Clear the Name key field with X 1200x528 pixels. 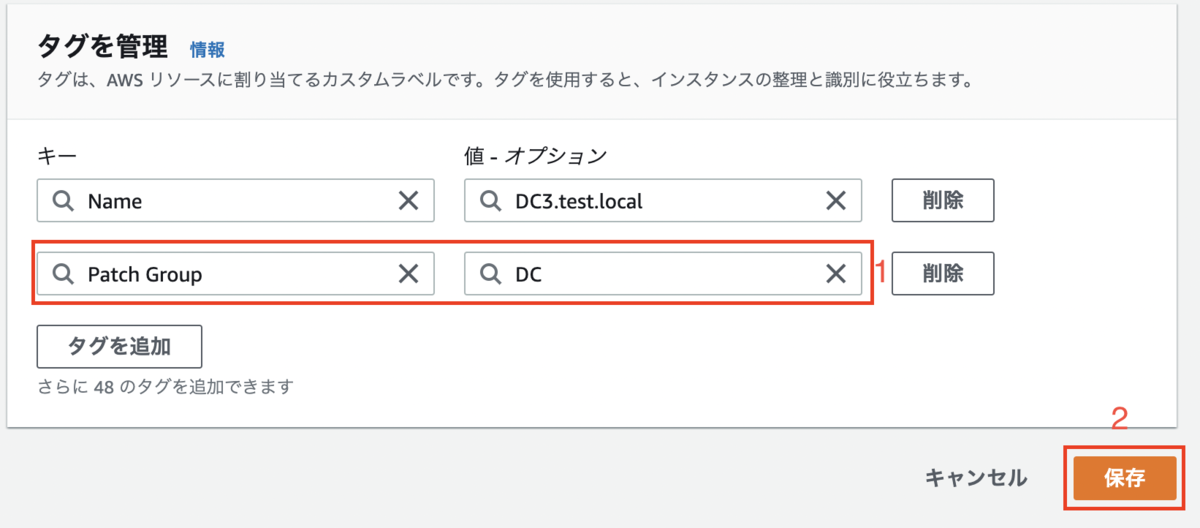pyautogui.click(x=408, y=201)
